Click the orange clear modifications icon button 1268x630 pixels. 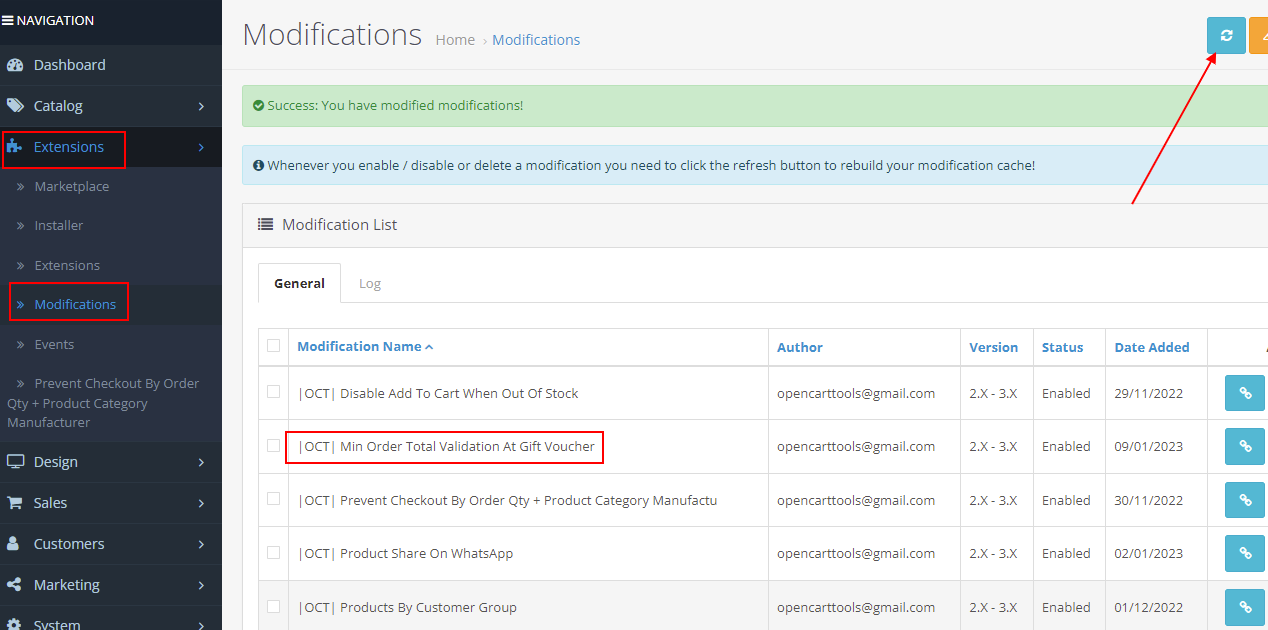[1261, 35]
